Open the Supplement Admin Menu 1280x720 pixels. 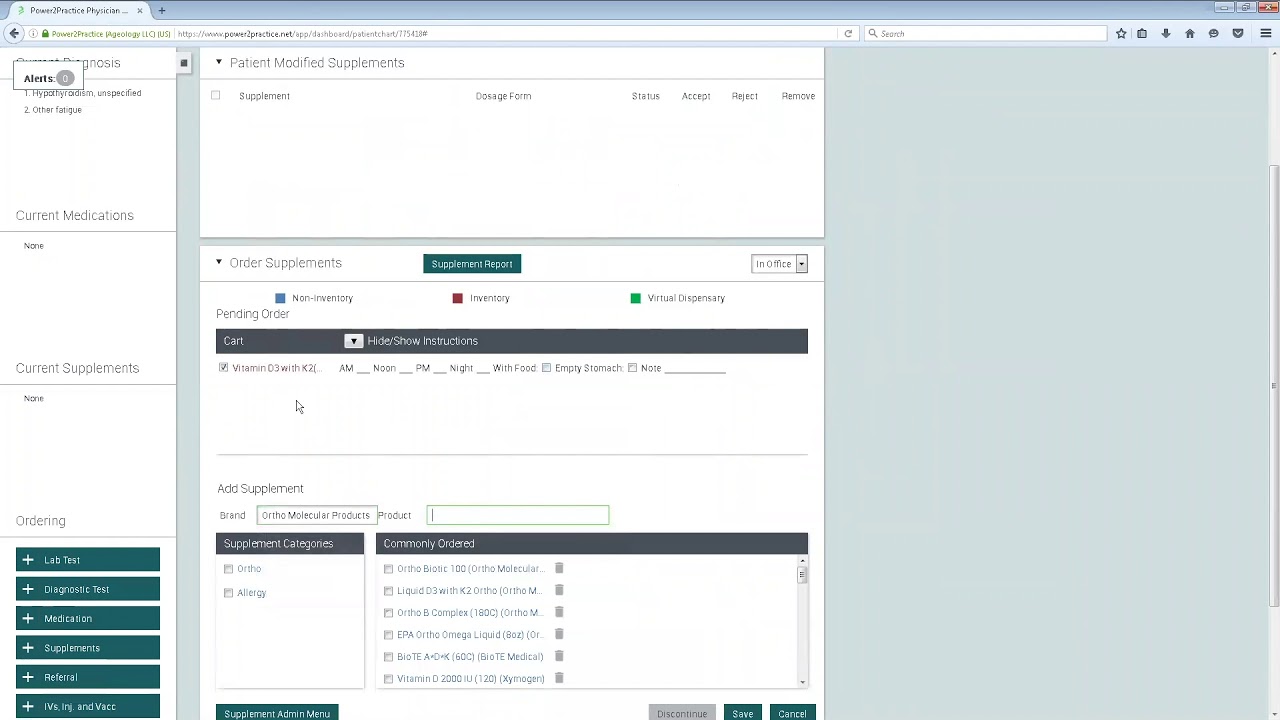coord(277,713)
